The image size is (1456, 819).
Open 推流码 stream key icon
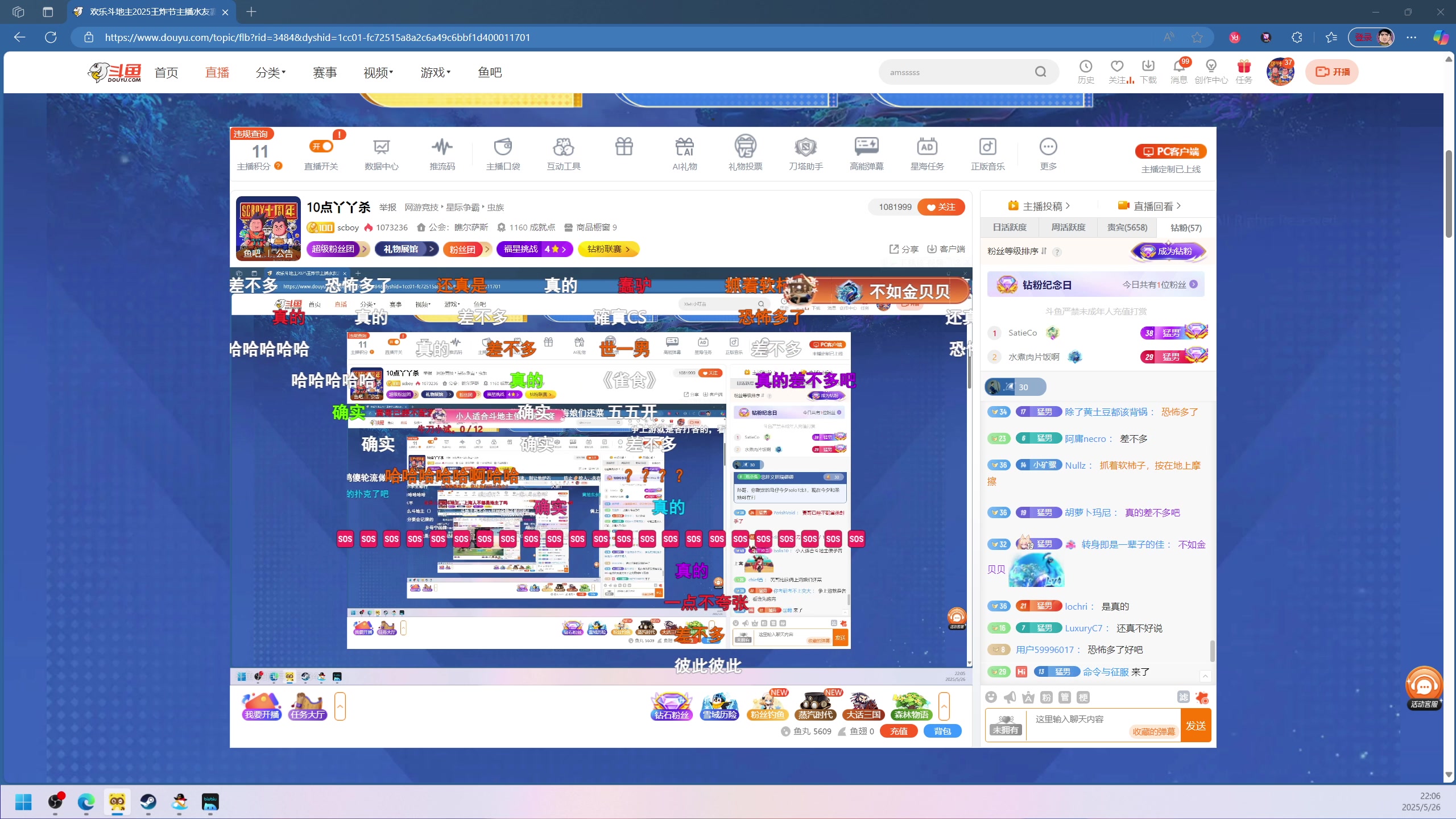442,154
